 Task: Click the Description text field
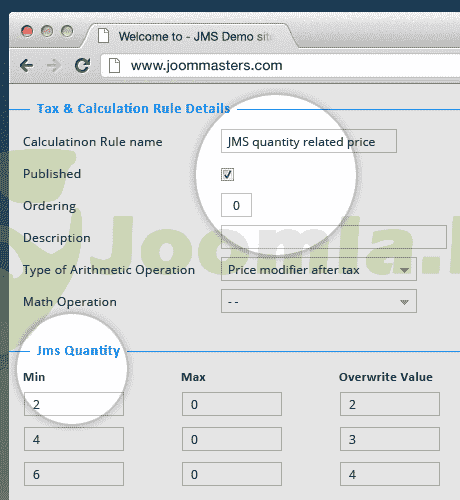pos(334,237)
